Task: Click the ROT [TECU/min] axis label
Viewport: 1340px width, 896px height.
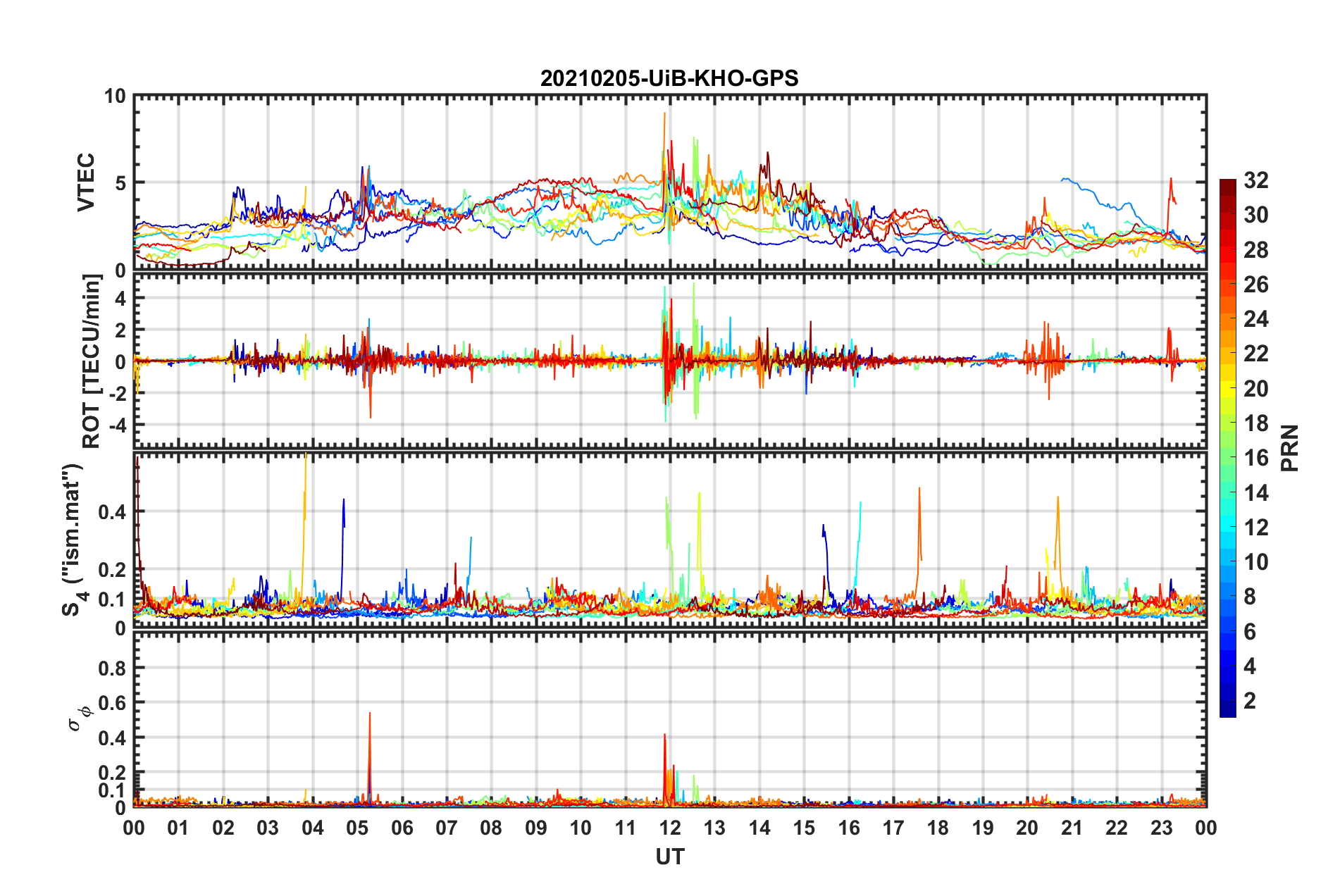Action: (92, 361)
